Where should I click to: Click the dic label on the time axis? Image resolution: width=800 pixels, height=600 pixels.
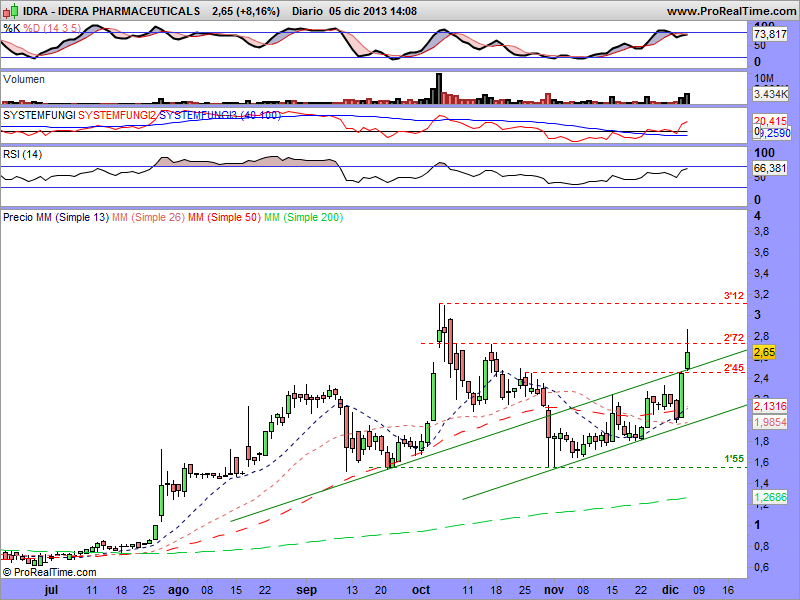click(670, 590)
